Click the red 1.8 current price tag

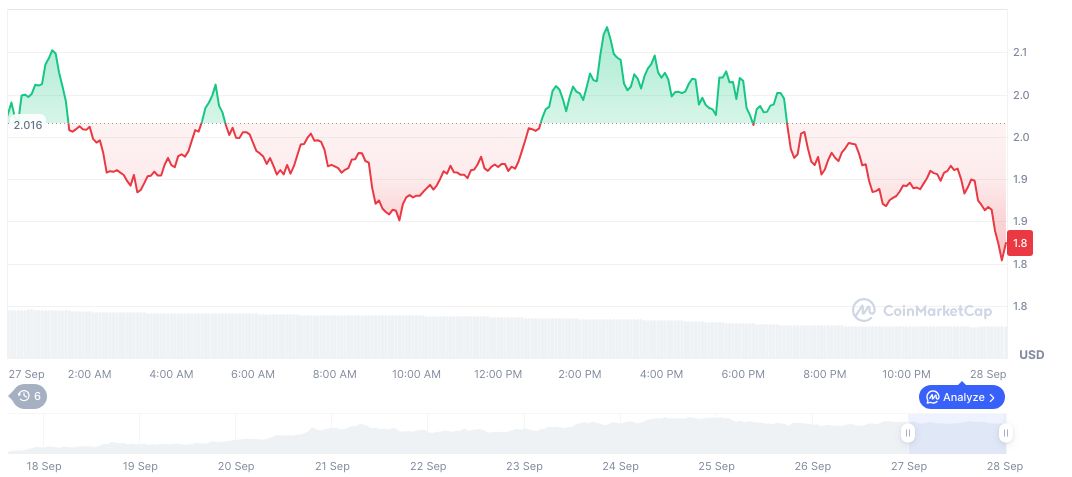point(1020,243)
